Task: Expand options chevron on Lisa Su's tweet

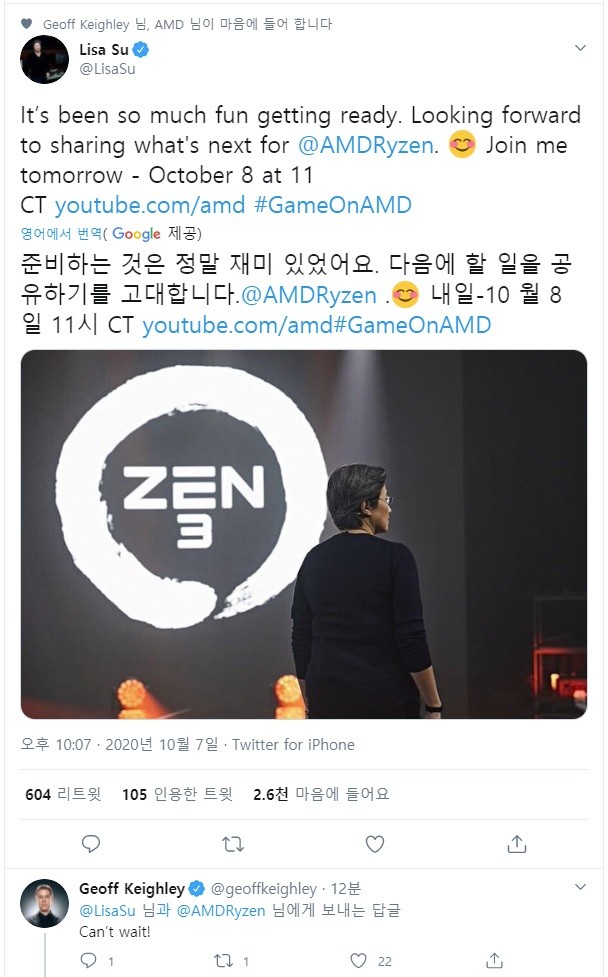Action: (x=580, y=48)
